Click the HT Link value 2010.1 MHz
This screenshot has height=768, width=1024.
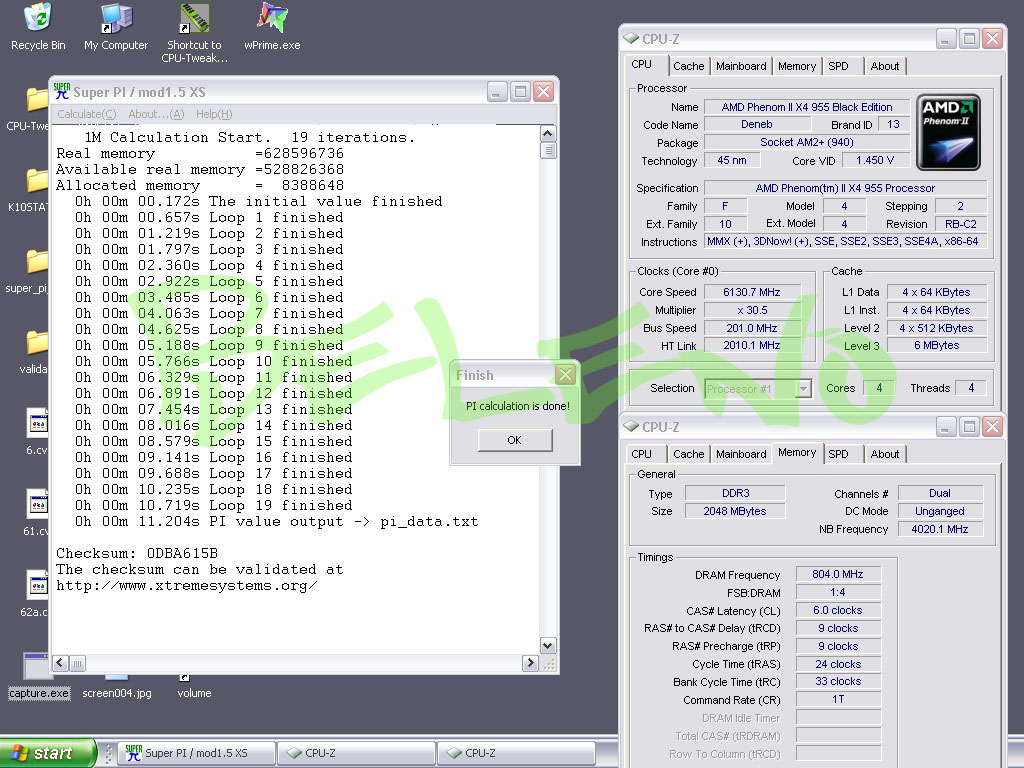click(x=752, y=345)
